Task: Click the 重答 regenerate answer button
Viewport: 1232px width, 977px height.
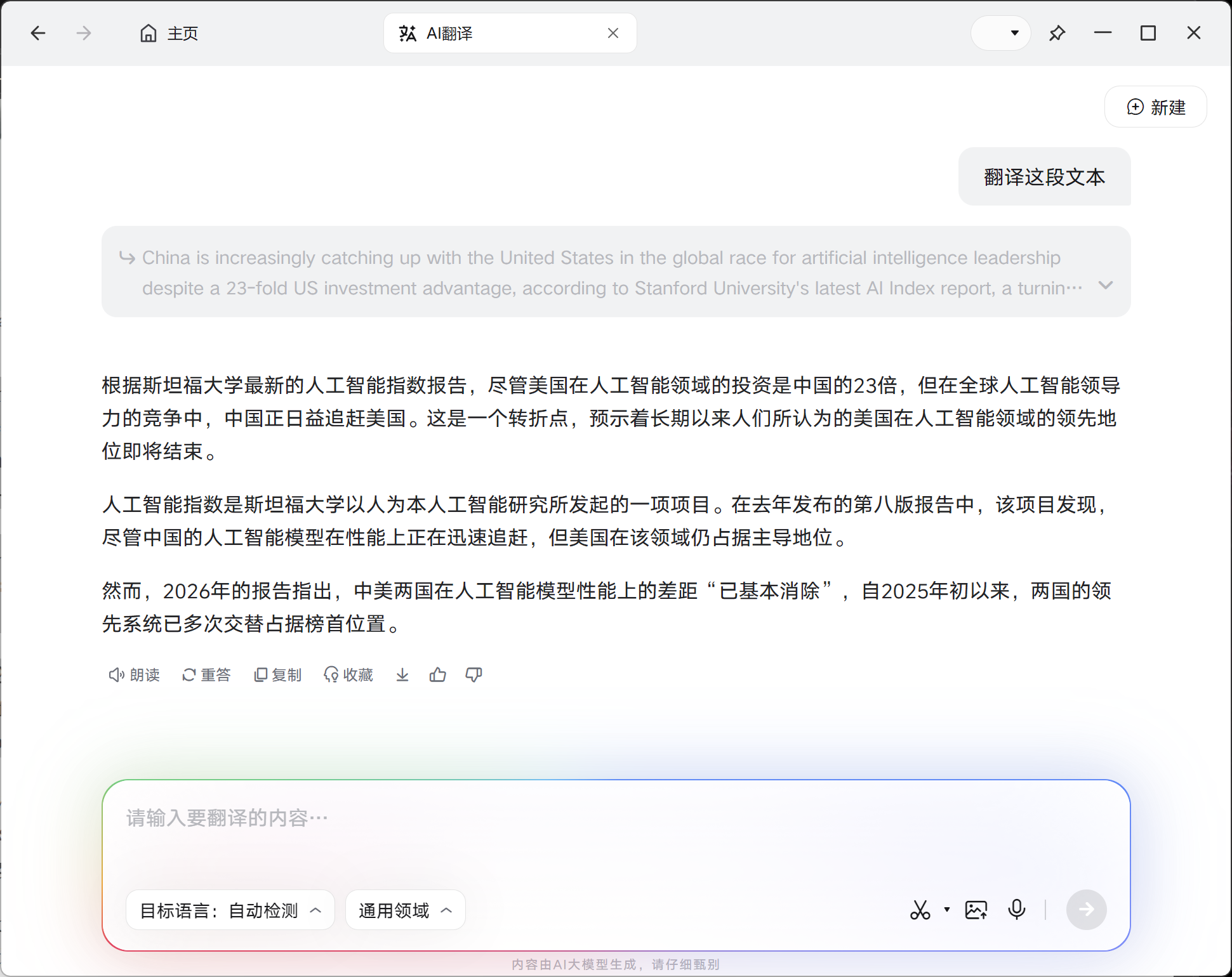Action: (x=206, y=675)
